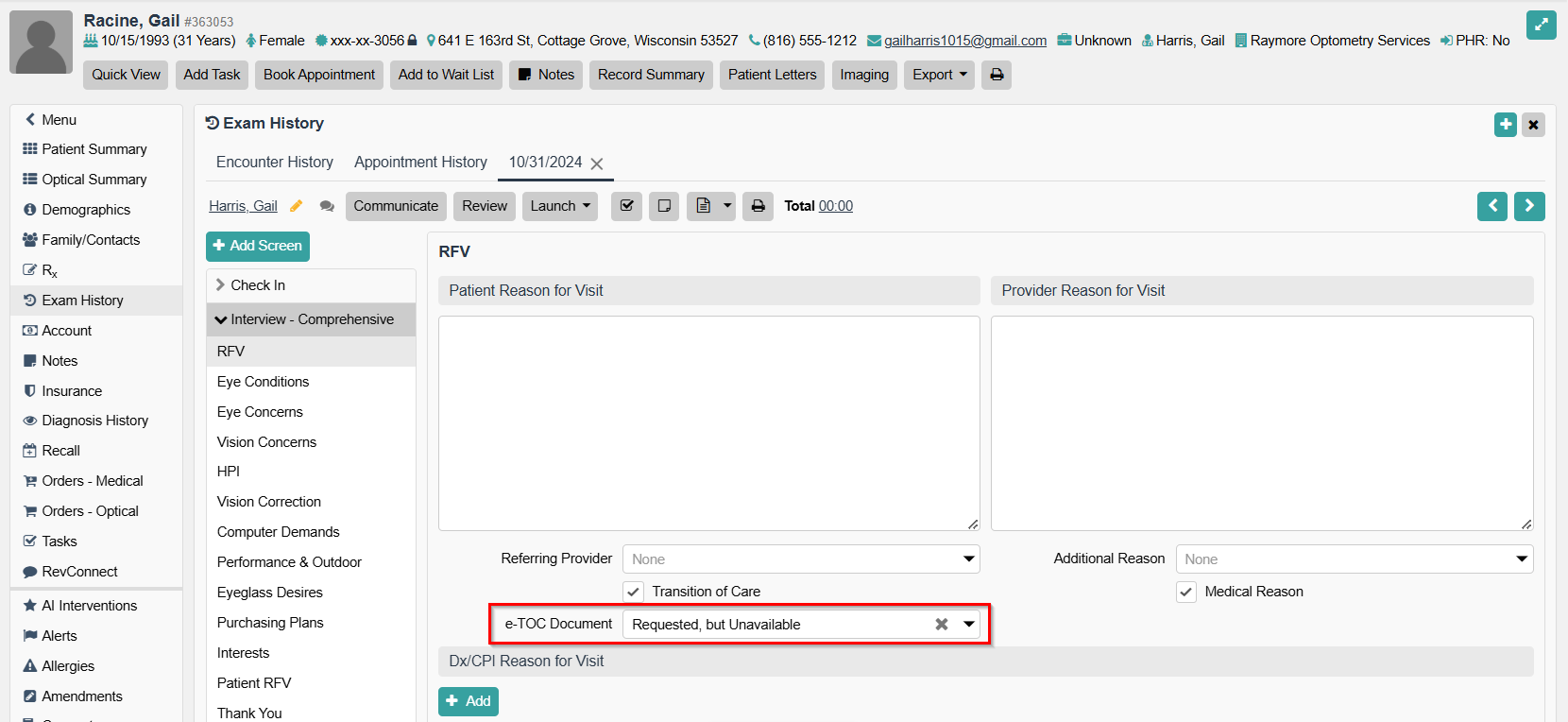
Task: Switch to the Encounter History tab
Action: click(274, 163)
